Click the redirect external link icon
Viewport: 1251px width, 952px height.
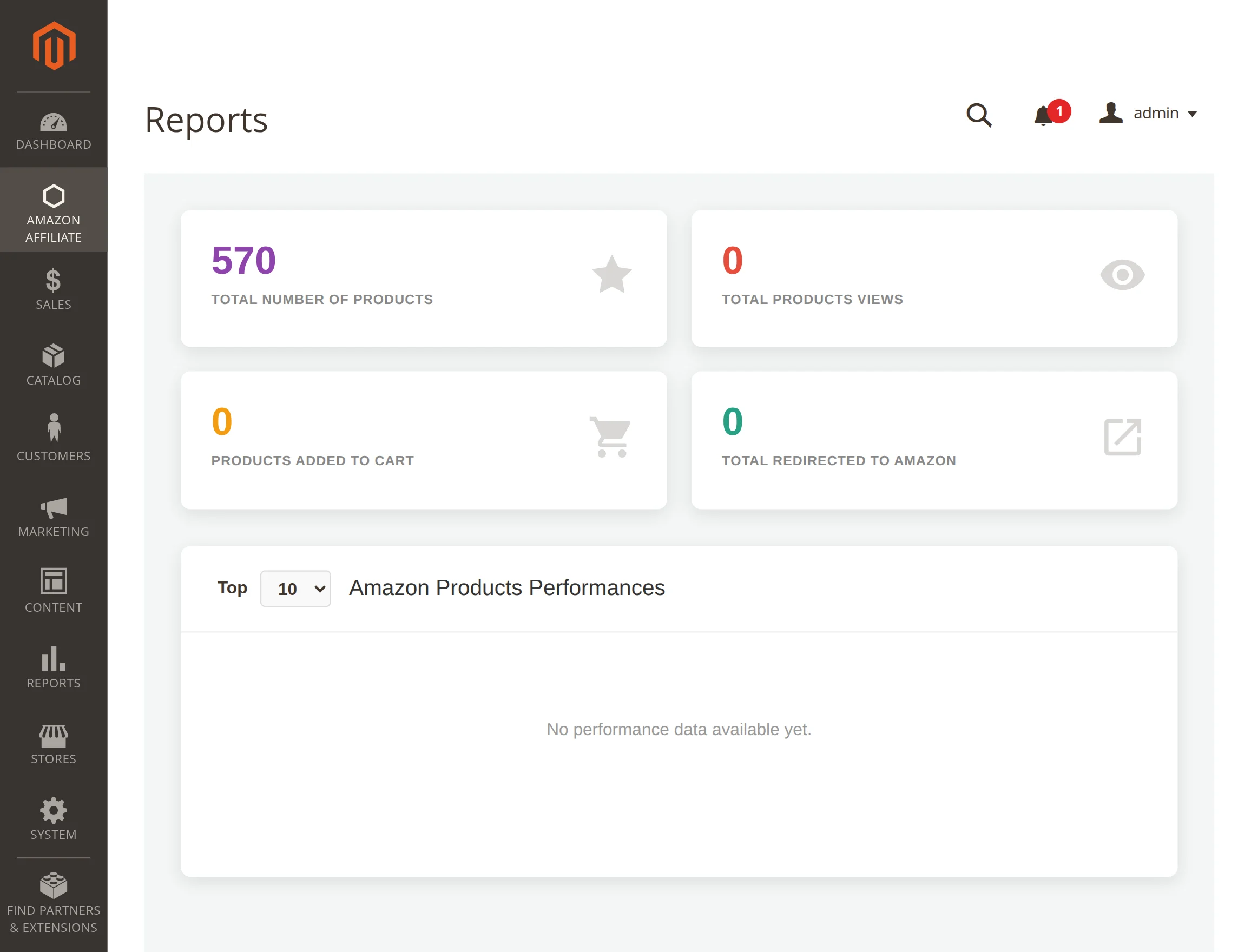click(x=1122, y=437)
